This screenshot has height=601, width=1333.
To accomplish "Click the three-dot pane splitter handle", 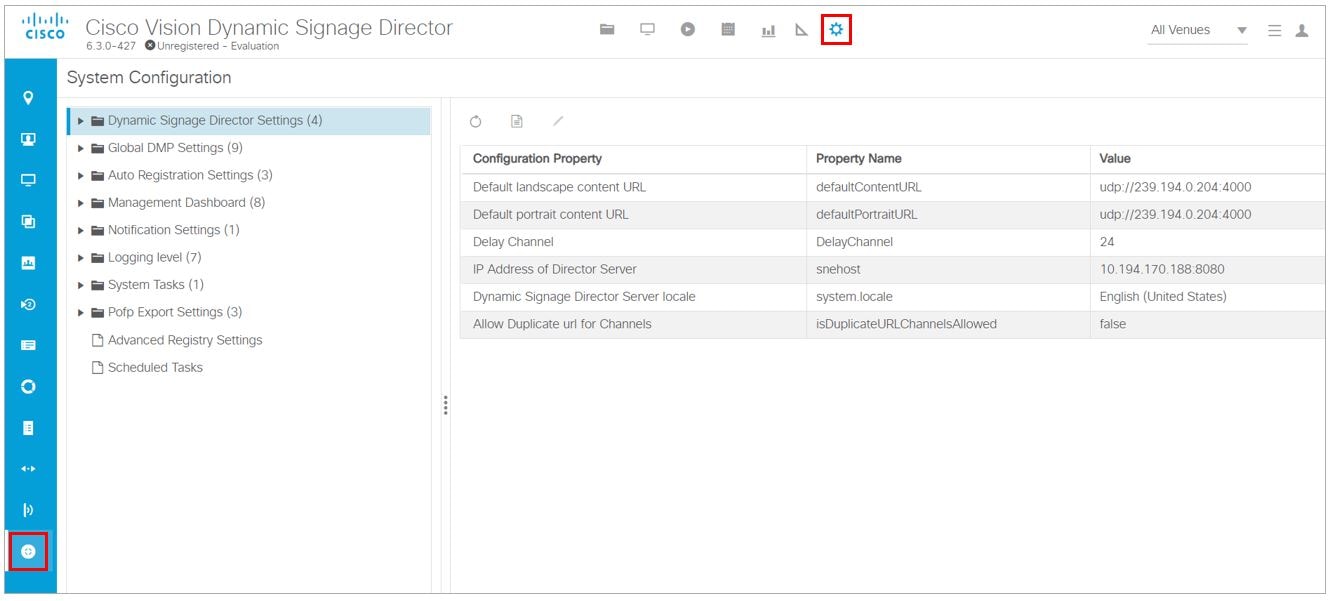I will (445, 405).
